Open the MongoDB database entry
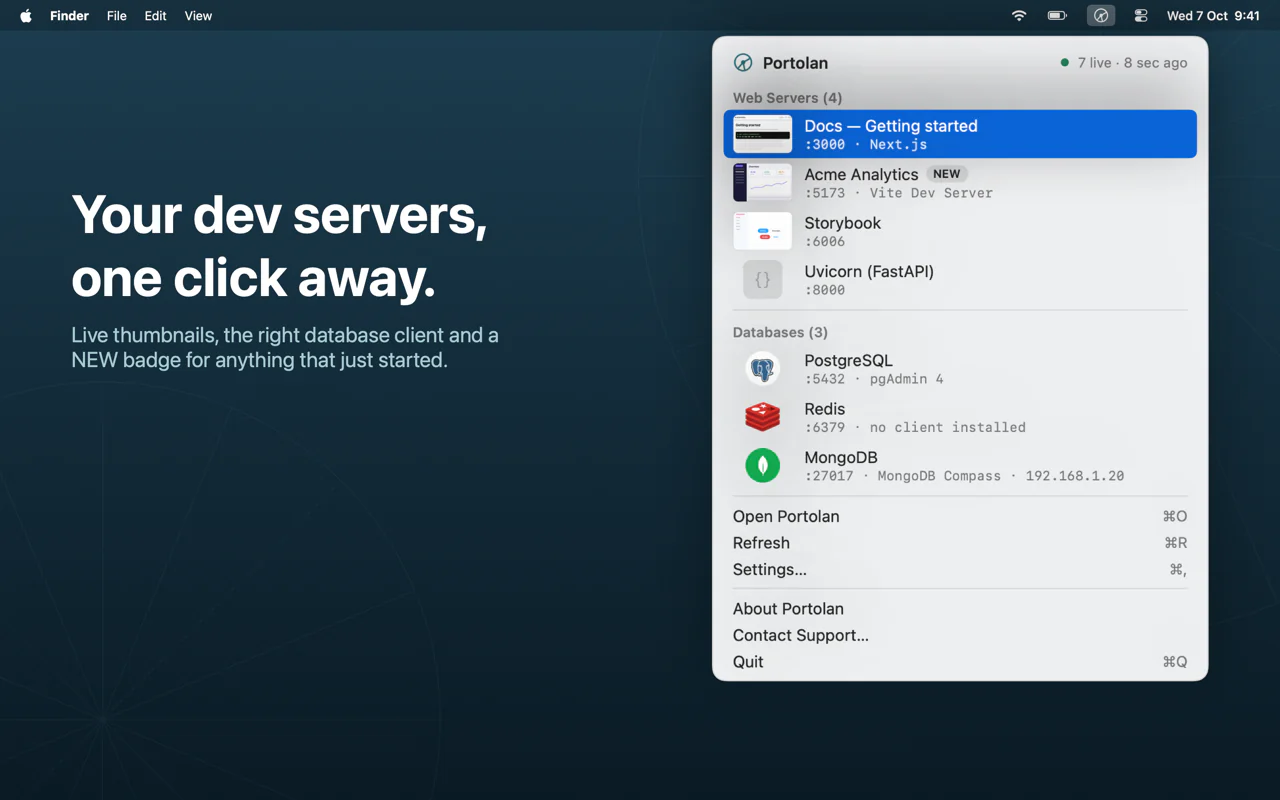 [960, 466]
